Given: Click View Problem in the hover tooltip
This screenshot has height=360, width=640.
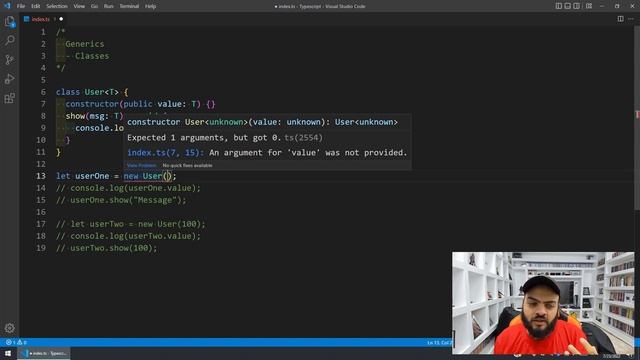Looking at the screenshot, I should pos(141,165).
